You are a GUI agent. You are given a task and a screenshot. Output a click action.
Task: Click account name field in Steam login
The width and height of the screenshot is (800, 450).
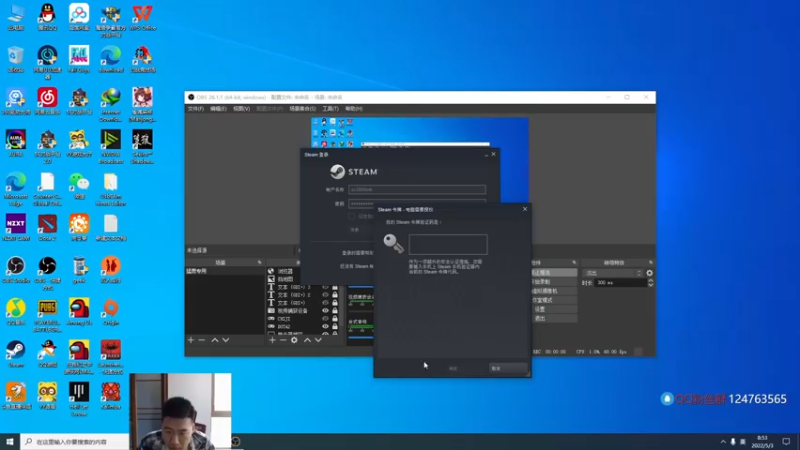tap(417, 189)
